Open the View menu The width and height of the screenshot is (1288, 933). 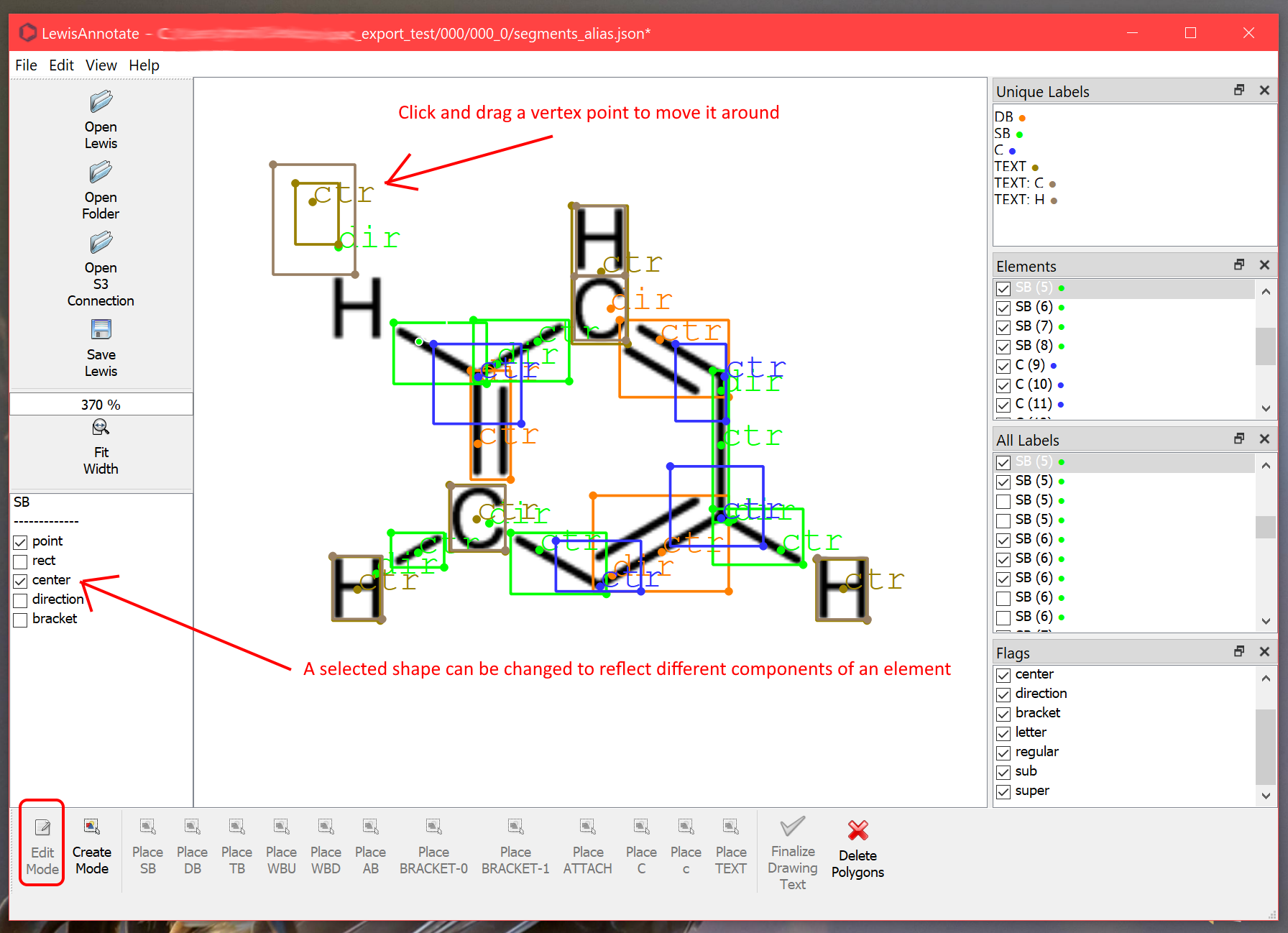(x=101, y=65)
